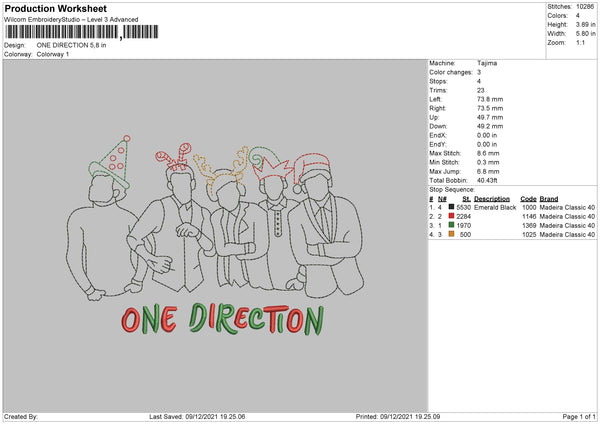Click the Height value '3.89 in'
This screenshot has height=424, width=600.
(585, 24)
